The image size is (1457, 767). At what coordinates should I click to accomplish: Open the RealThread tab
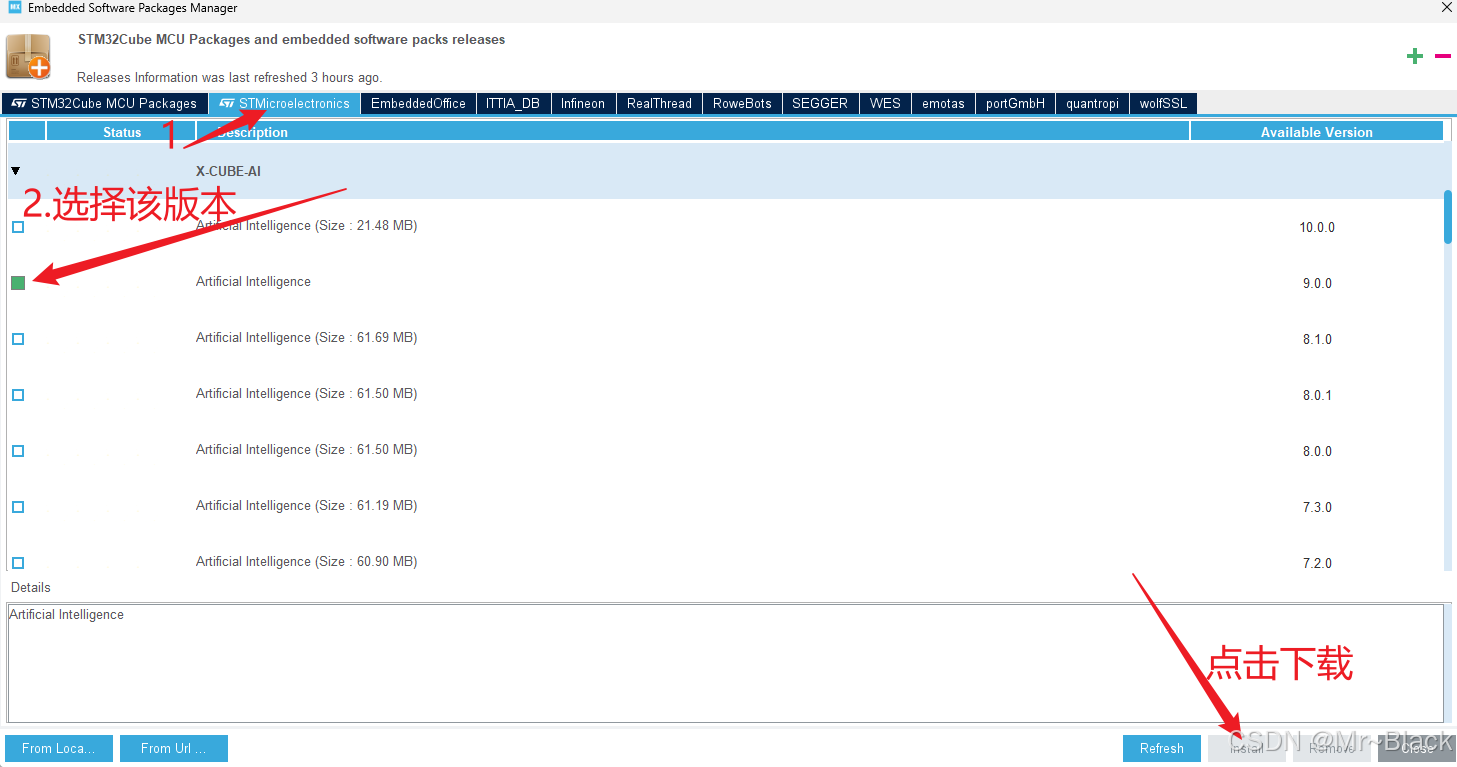[659, 103]
